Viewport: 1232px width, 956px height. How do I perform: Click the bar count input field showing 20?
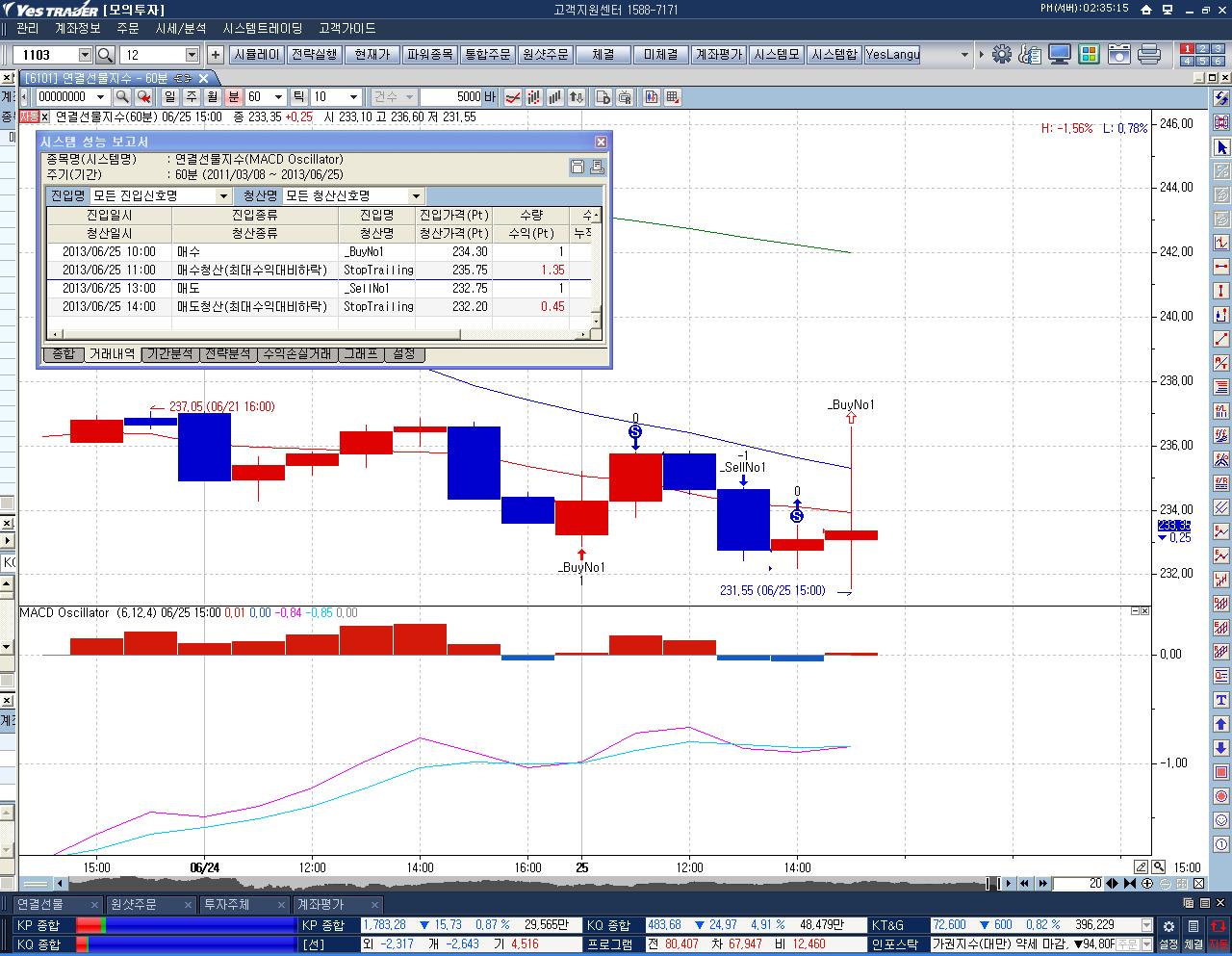coord(1078,883)
